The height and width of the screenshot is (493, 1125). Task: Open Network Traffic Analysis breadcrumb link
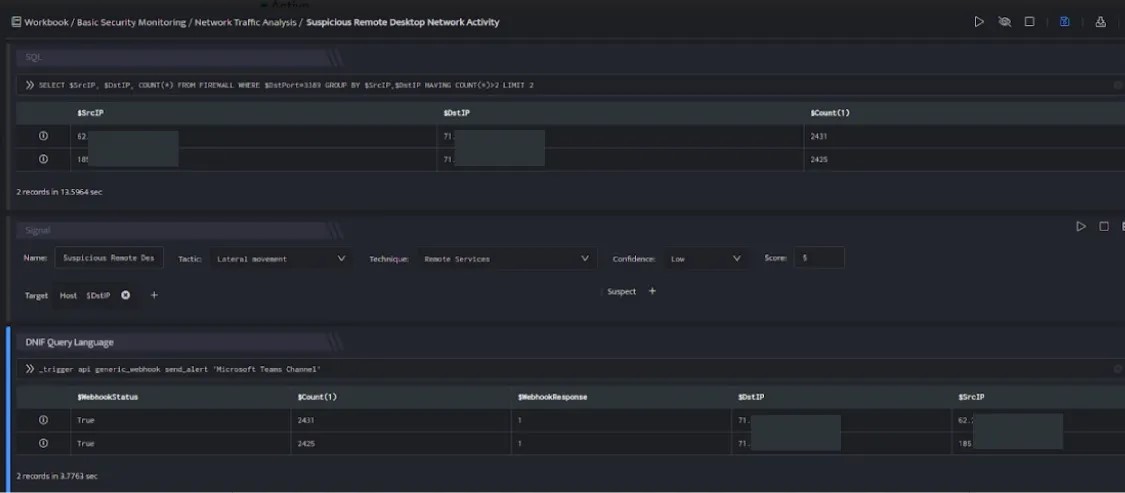(245, 22)
